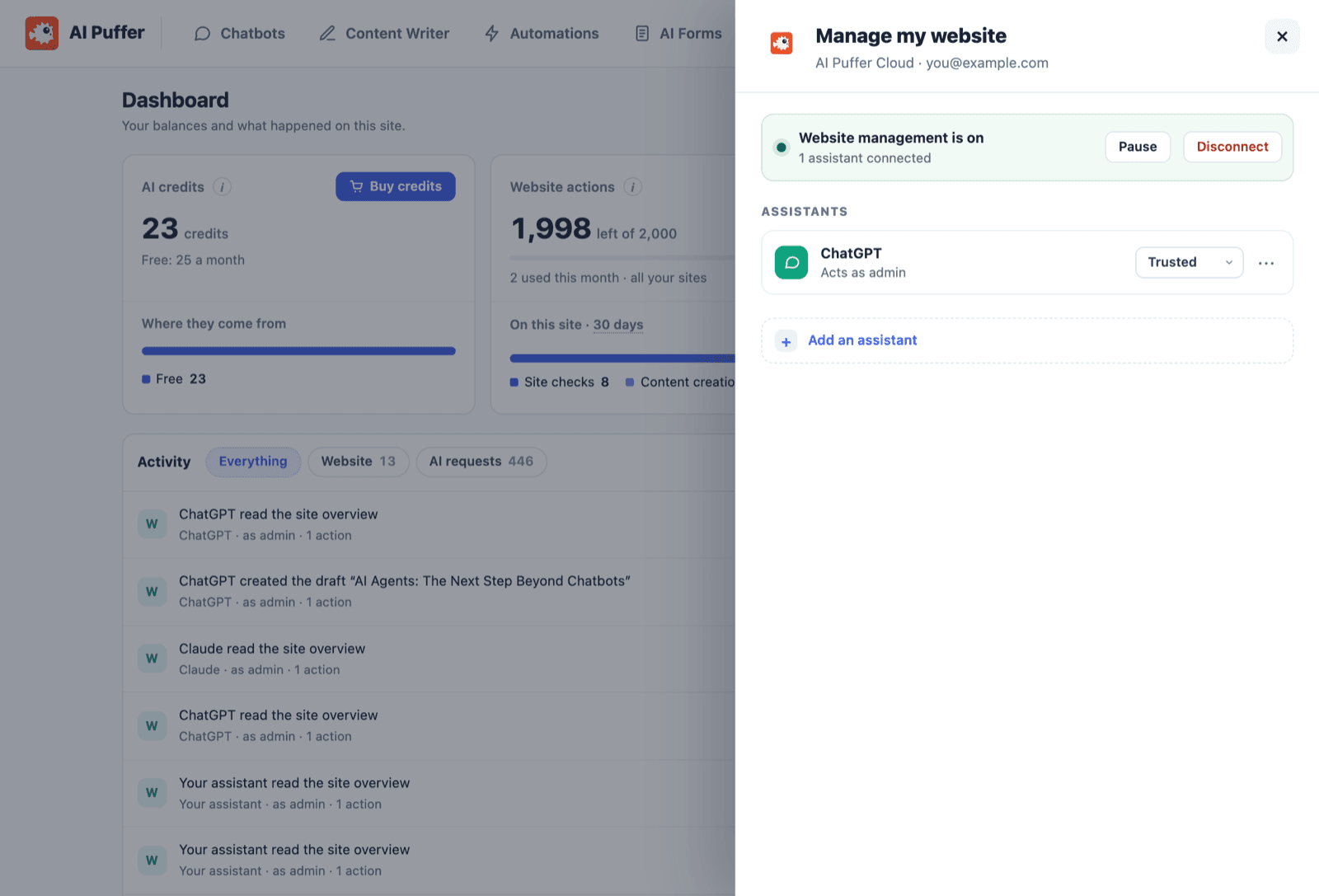
Task: Select the AI requests 446 filter
Action: tap(481, 462)
